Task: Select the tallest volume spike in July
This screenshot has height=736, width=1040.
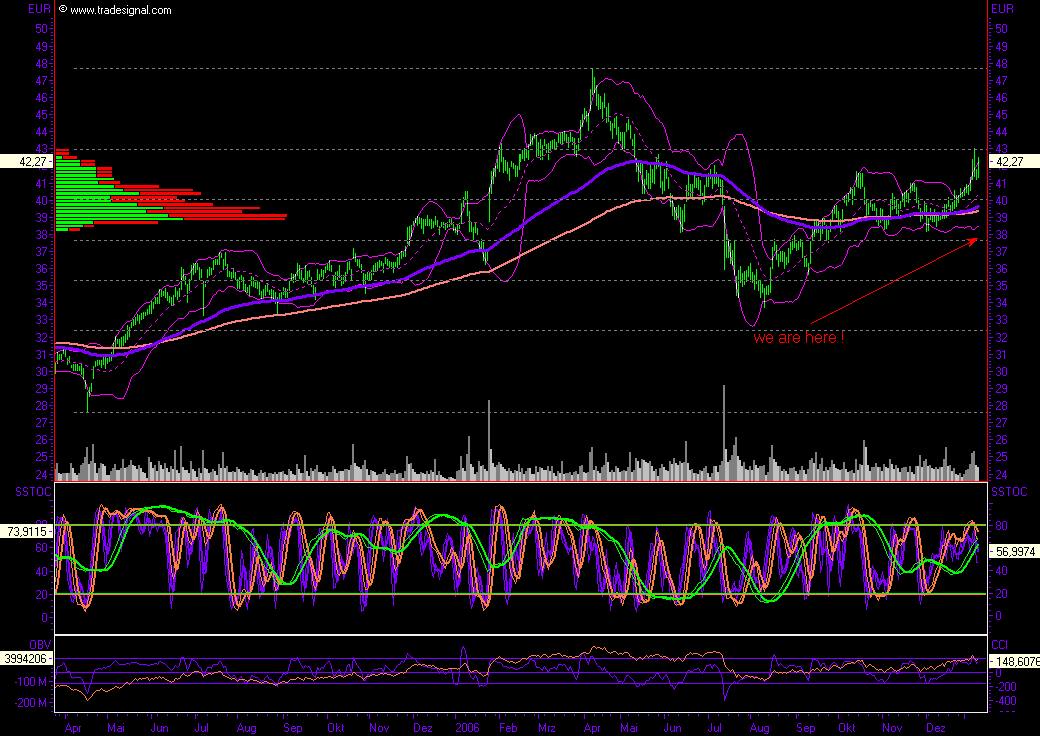Action: coord(722,420)
